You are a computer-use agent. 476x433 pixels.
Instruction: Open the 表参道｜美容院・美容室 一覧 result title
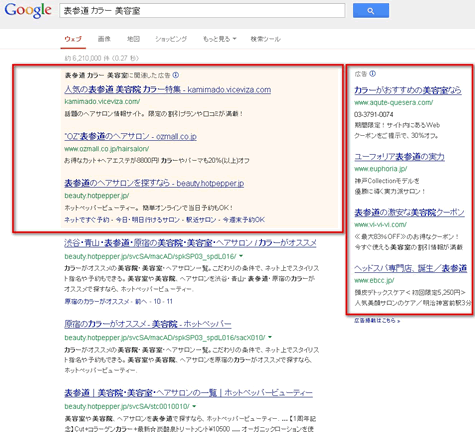(x=188, y=393)
